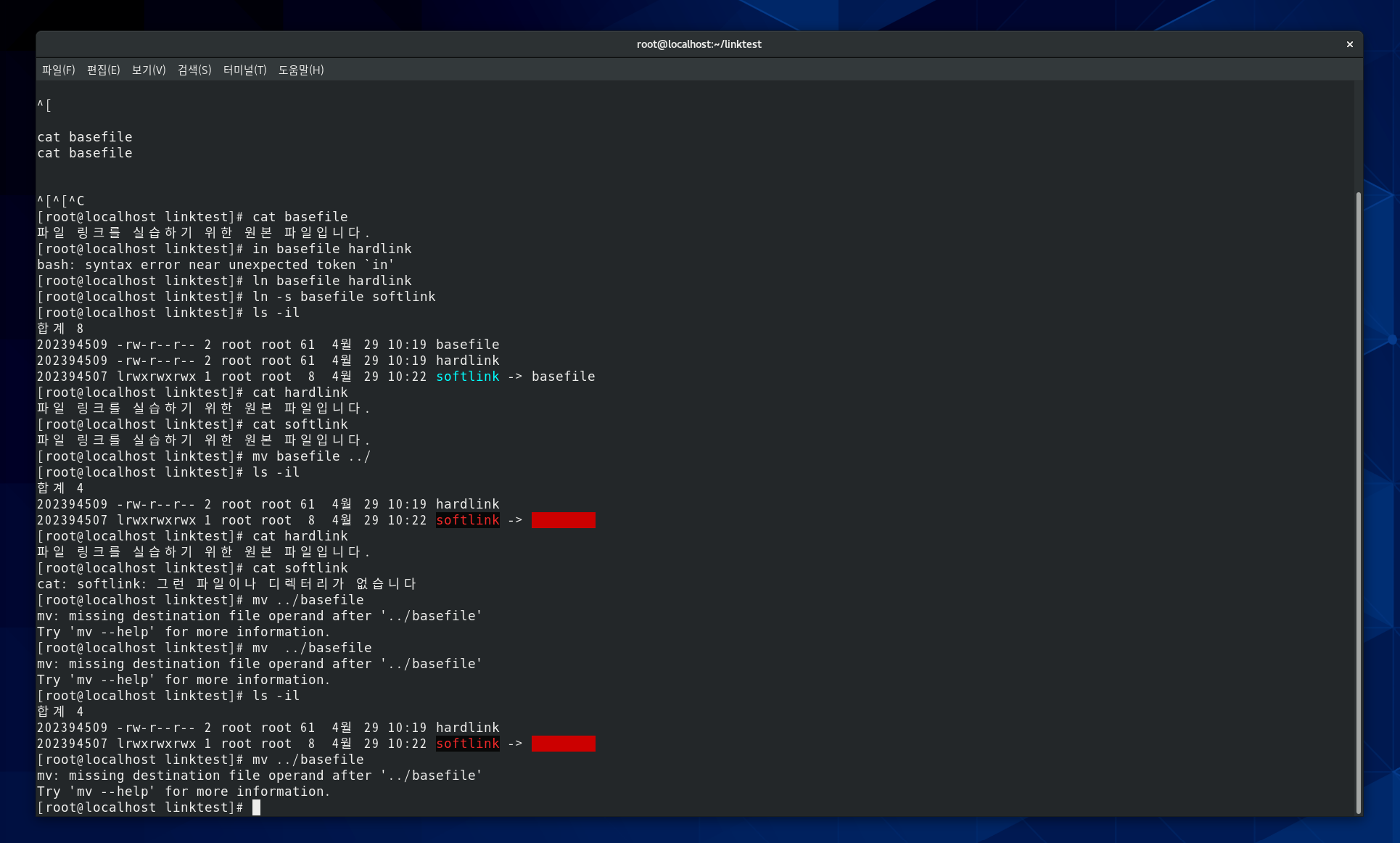Image resolution: width=1400 pixels, height=843 pixels.
Task: Click the first basefile listing row
Action: [268, 345]
